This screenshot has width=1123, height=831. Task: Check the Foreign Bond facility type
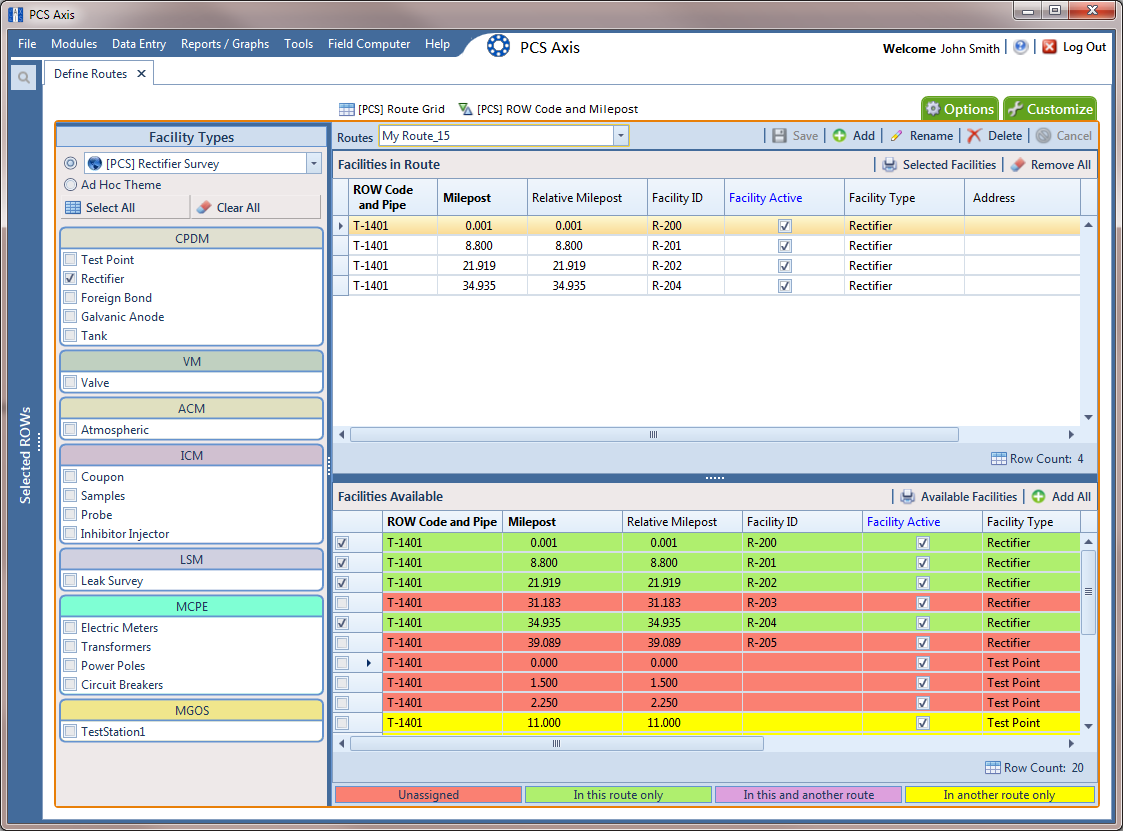click(70, 297)
